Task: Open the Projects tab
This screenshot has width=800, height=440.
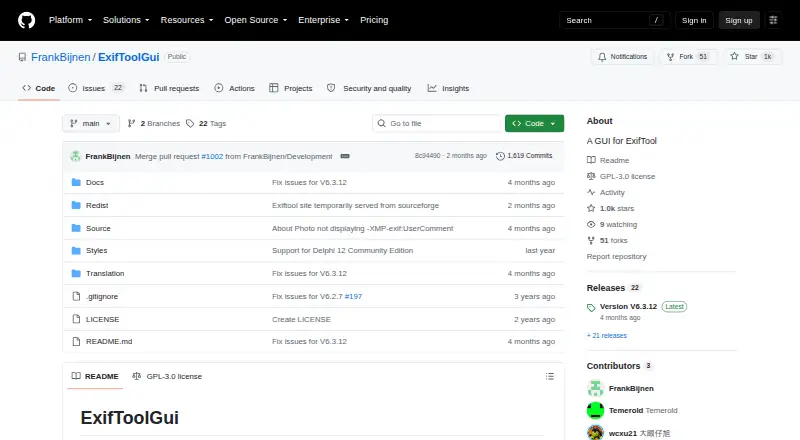Action: (x=291, y=88)
